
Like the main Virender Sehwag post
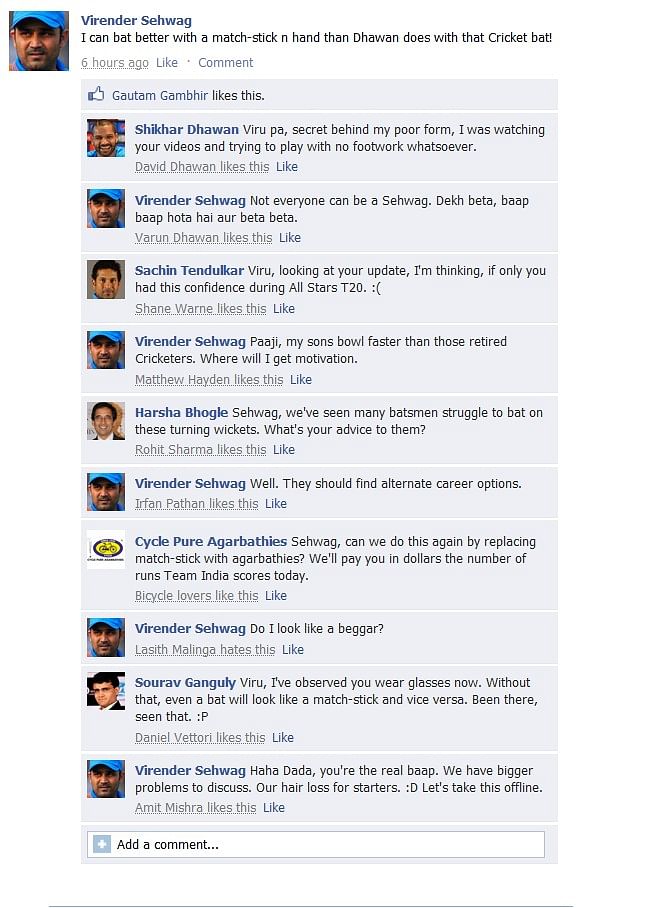point(167,63)
